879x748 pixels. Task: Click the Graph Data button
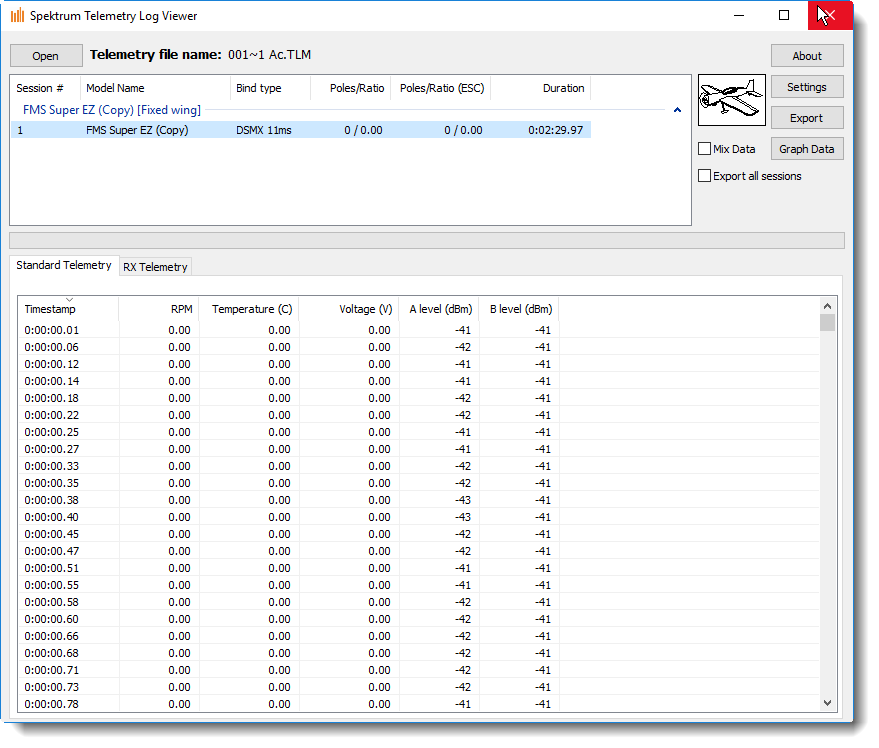coord(806,149)
